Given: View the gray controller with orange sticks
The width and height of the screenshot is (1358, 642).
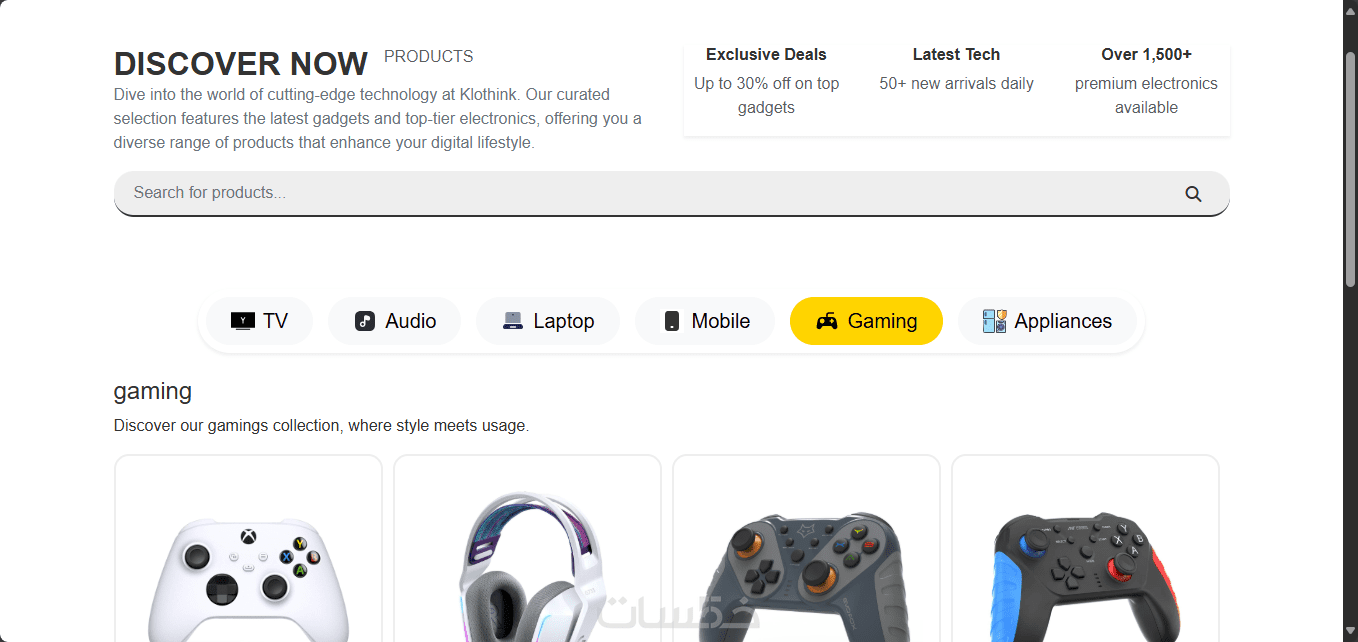Looking at the screenshot, I should pos(806,549).
